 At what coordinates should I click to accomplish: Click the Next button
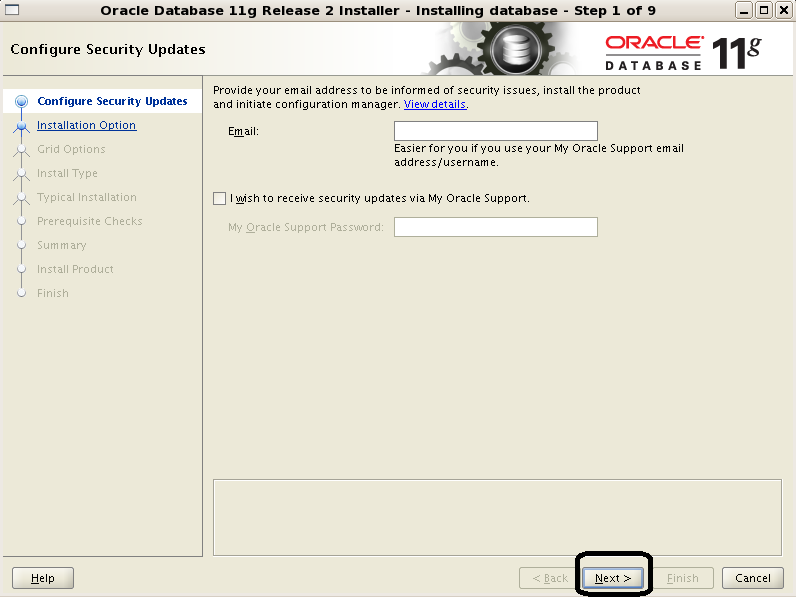click(x=613, y=578)
